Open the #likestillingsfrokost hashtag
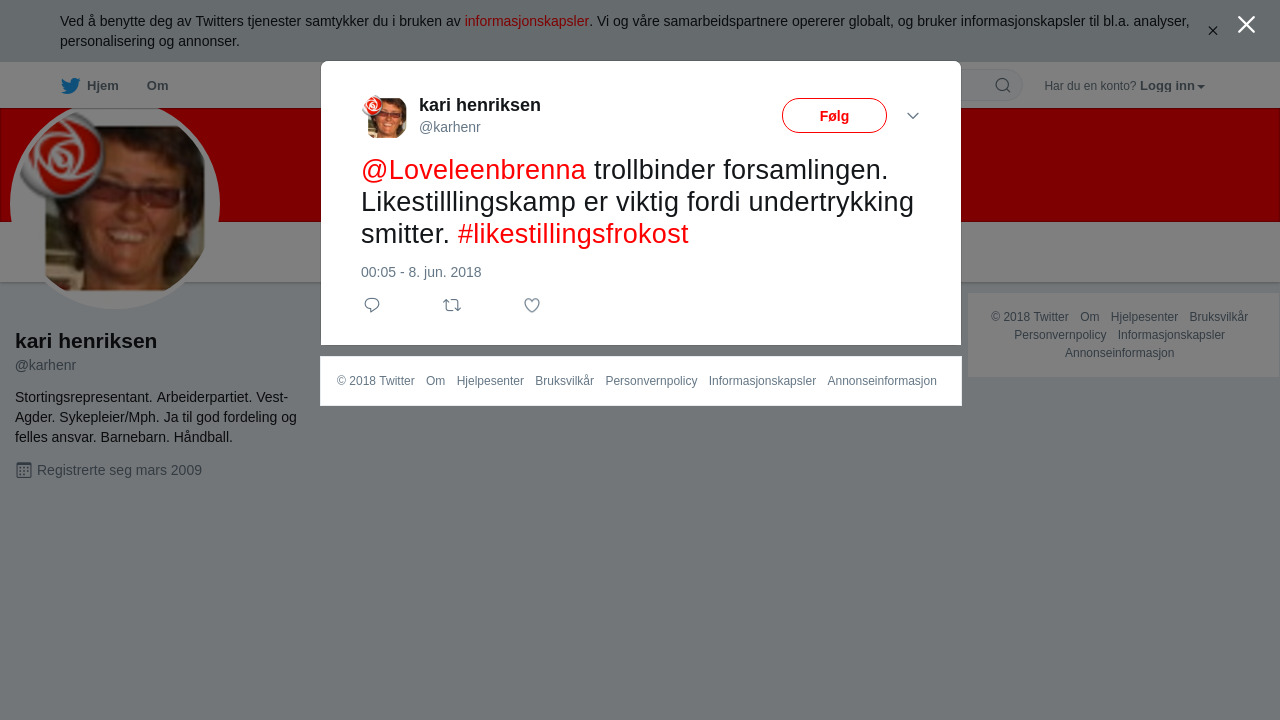Viewport: 1280px width, 720px height. coord(573,234)
